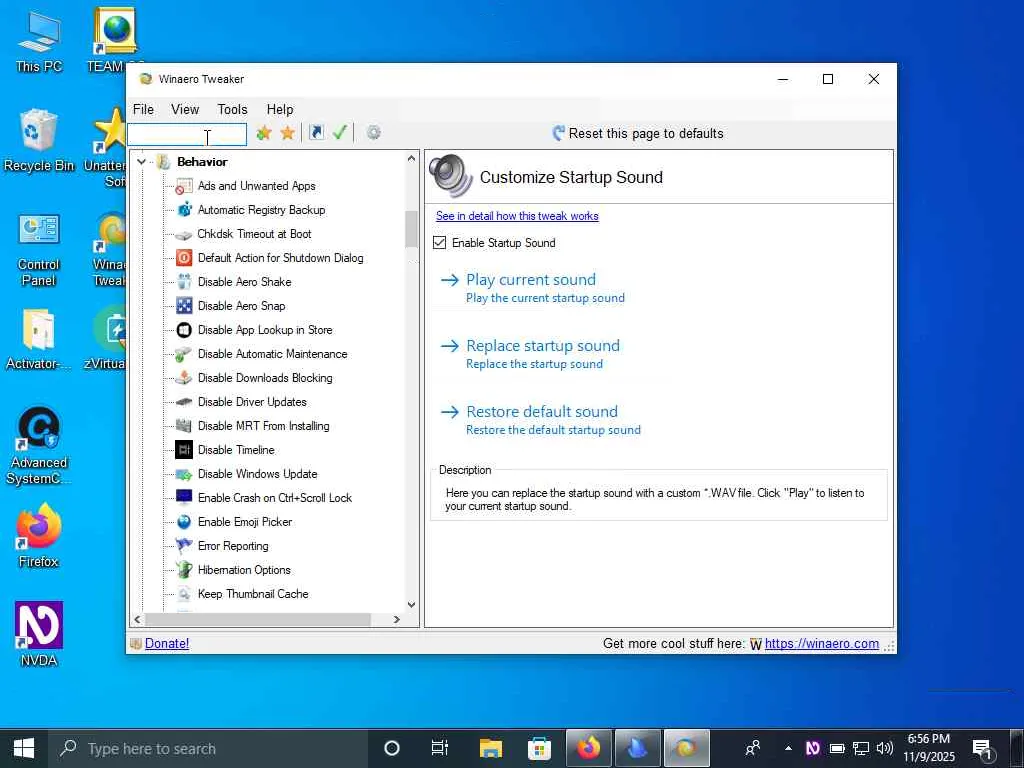
Task: Open the Help menu
Action: [x=280, y=109]
